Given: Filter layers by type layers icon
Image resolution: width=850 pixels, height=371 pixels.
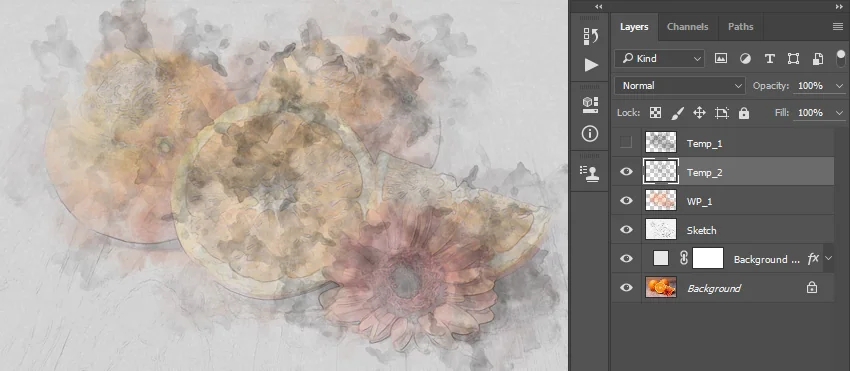Looking at the screenshot, I should pos(769,59).
